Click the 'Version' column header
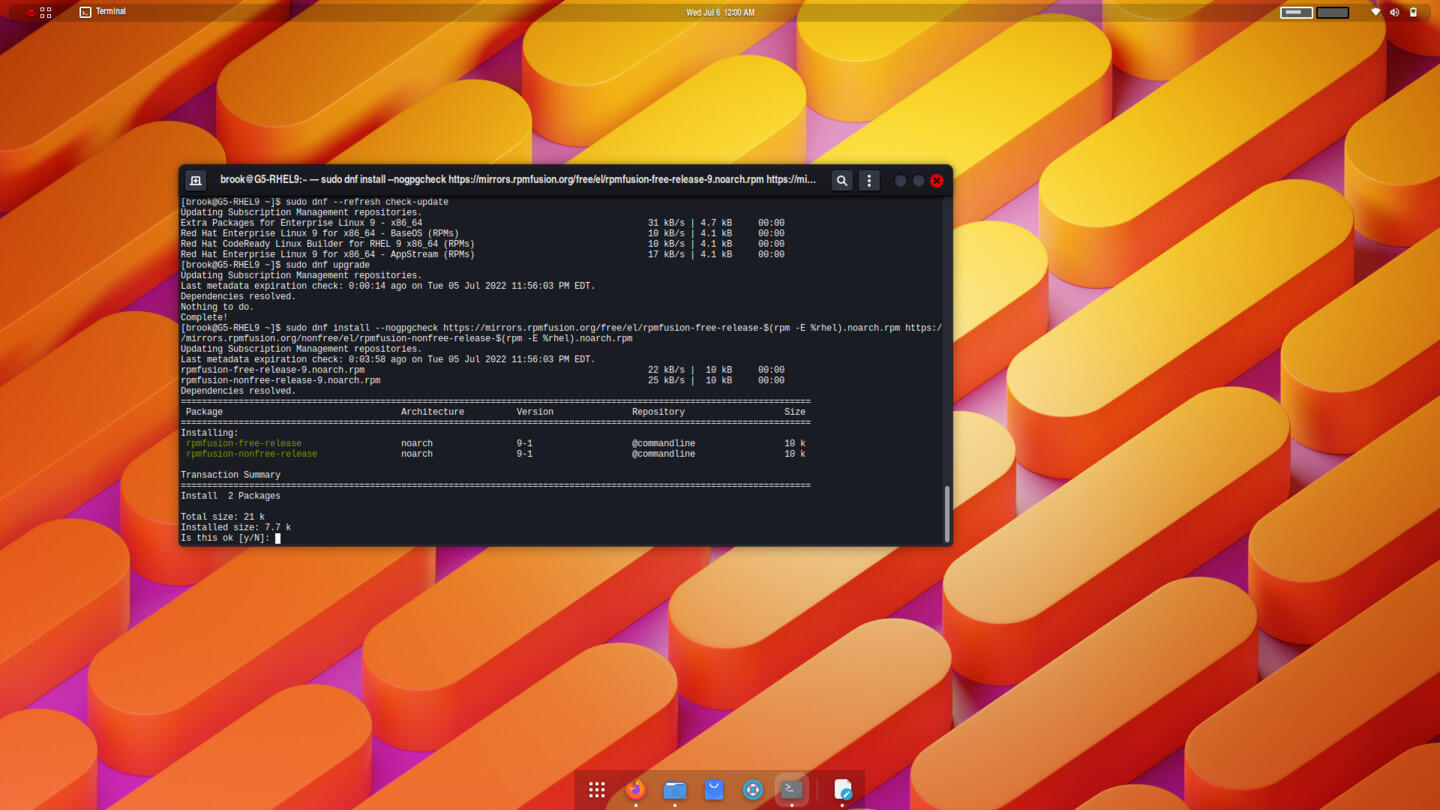 535,412
